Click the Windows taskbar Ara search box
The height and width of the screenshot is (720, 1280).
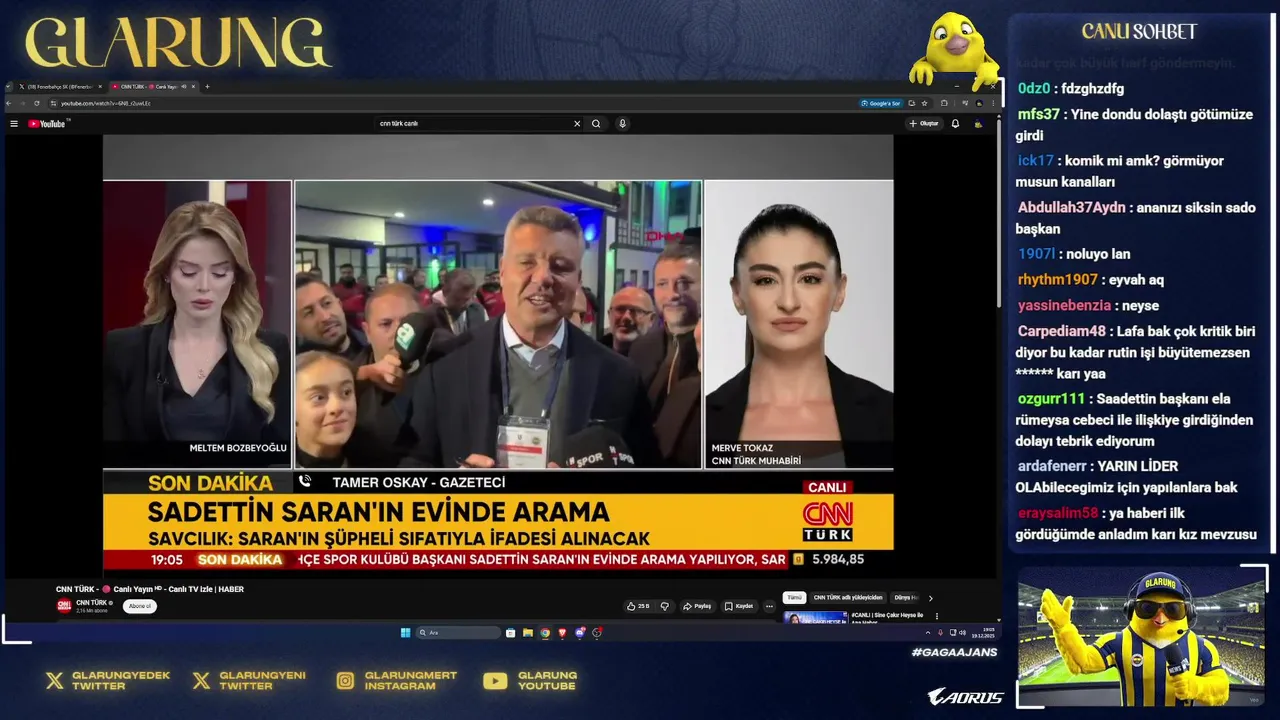point(458,633)
